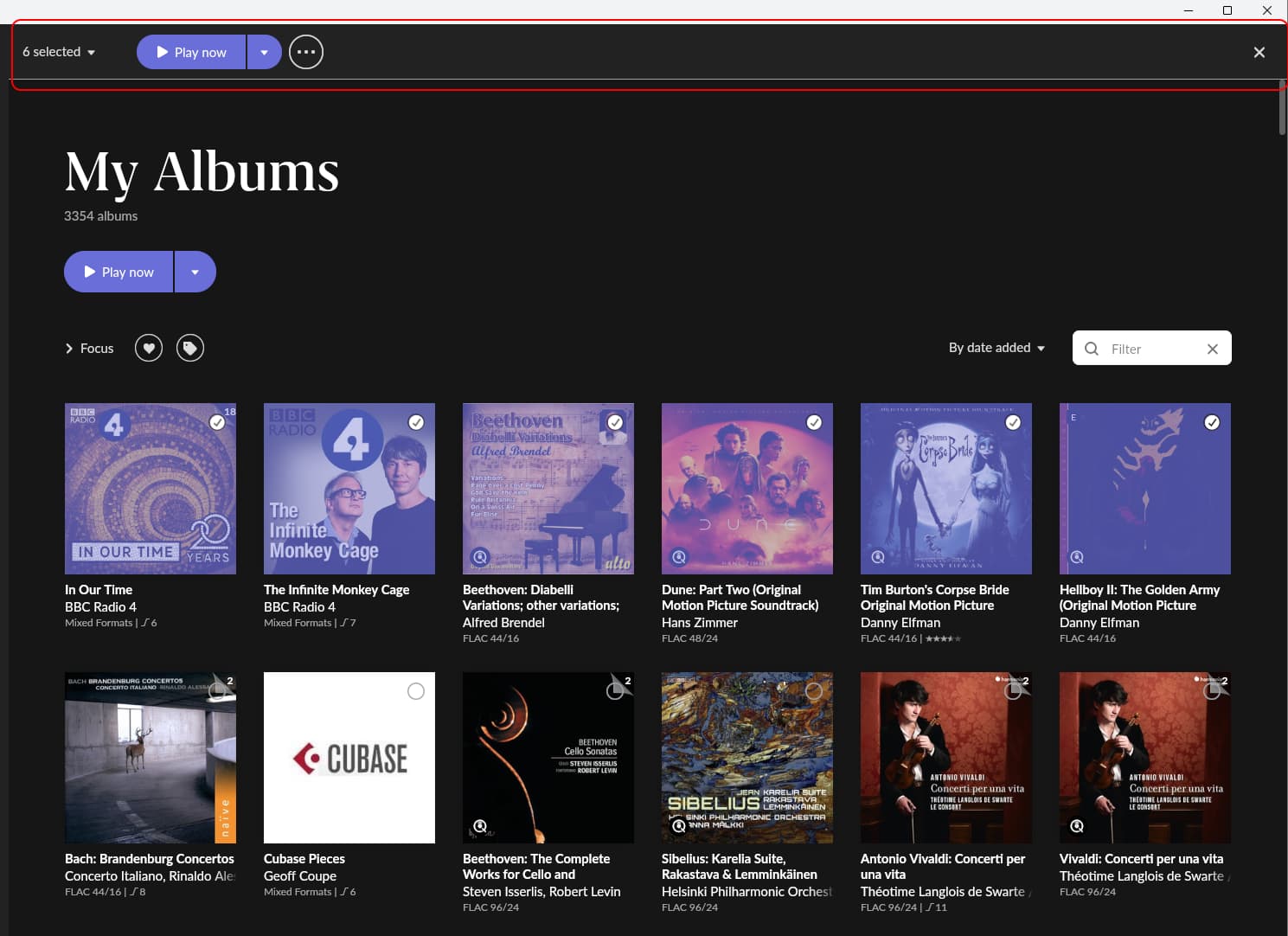Uncheck the Tim Burton's Corpse Bride album
The height and width of the screenshot is (936, 1288).
click(x=1013, y=422)
